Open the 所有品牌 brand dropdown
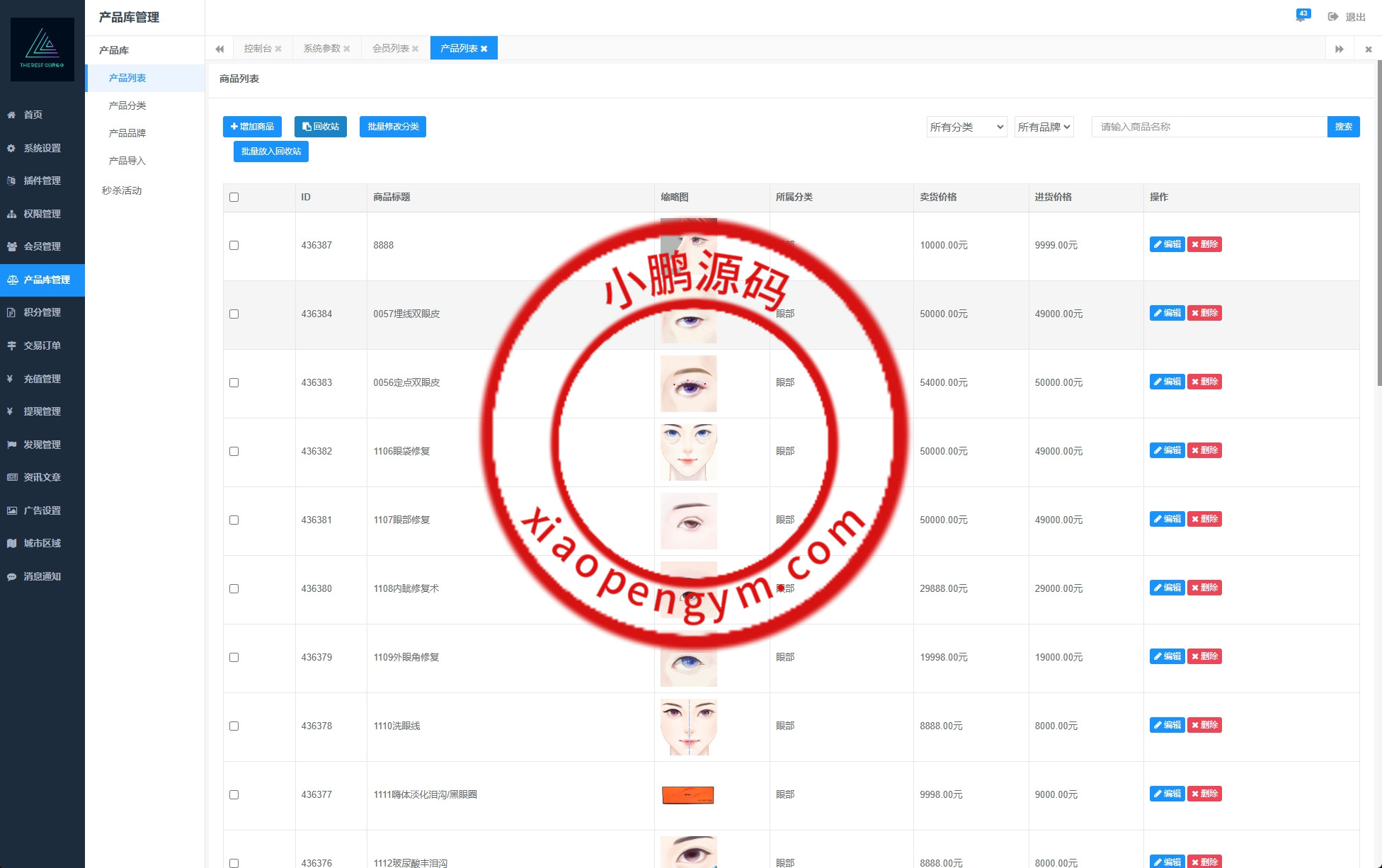Viewport: 1382px width, 868px height. point(1044,127)
